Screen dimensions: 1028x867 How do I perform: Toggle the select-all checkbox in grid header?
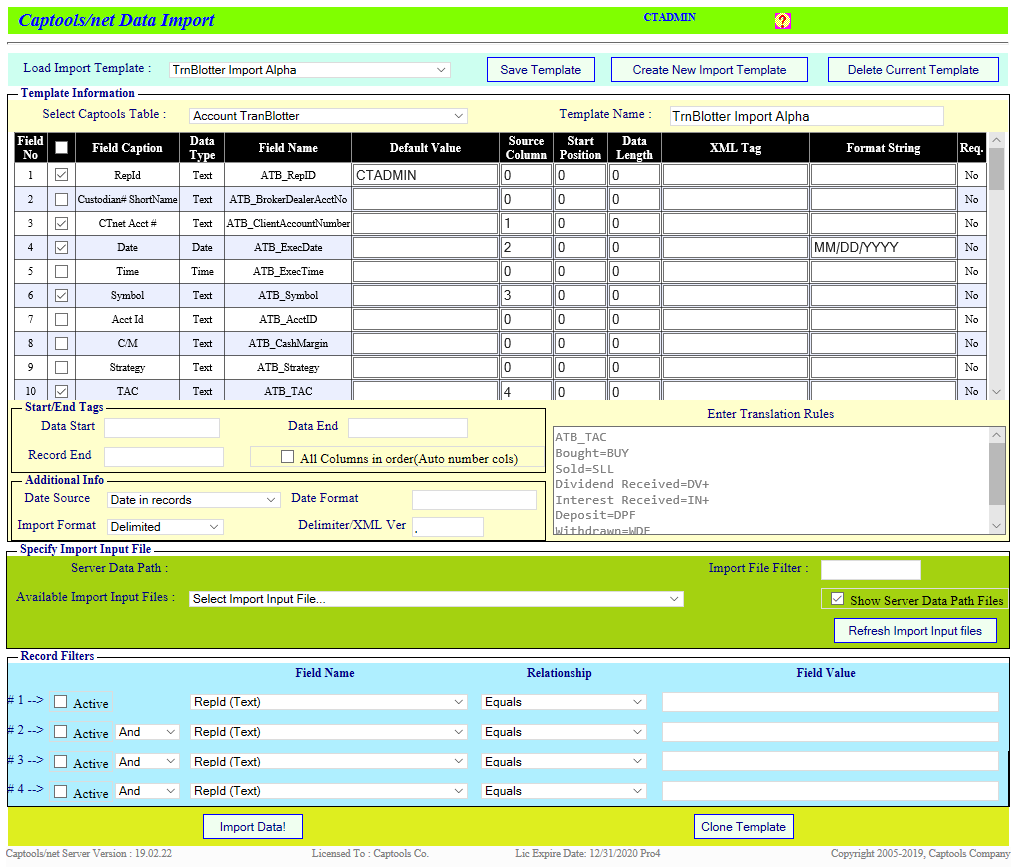pos(61,147)
